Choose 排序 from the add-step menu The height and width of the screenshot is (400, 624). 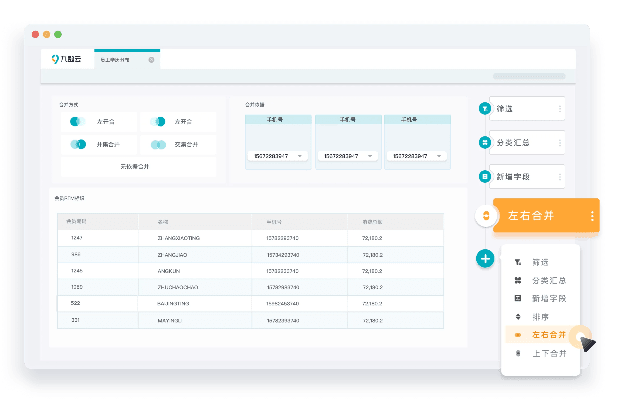[x=540, y=317]
